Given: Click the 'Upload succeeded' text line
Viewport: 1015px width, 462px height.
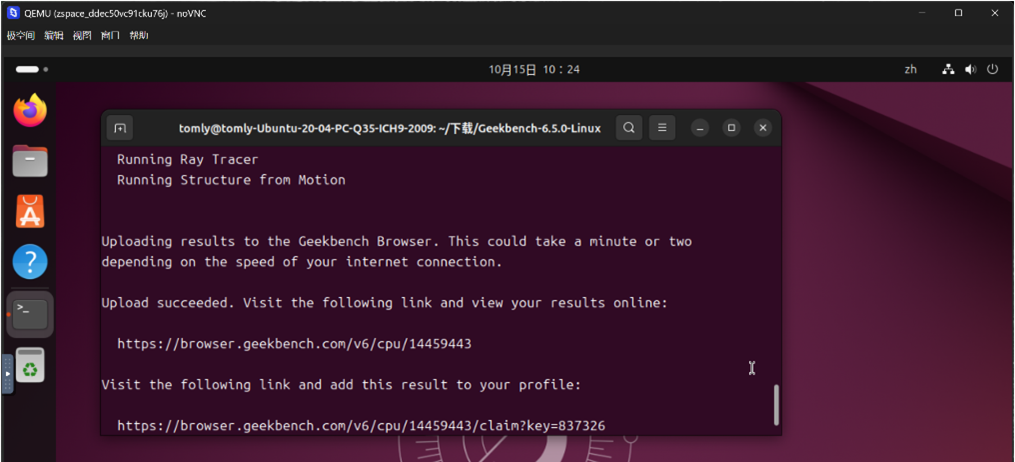Looking at the screenshot, I should [385, 303].
